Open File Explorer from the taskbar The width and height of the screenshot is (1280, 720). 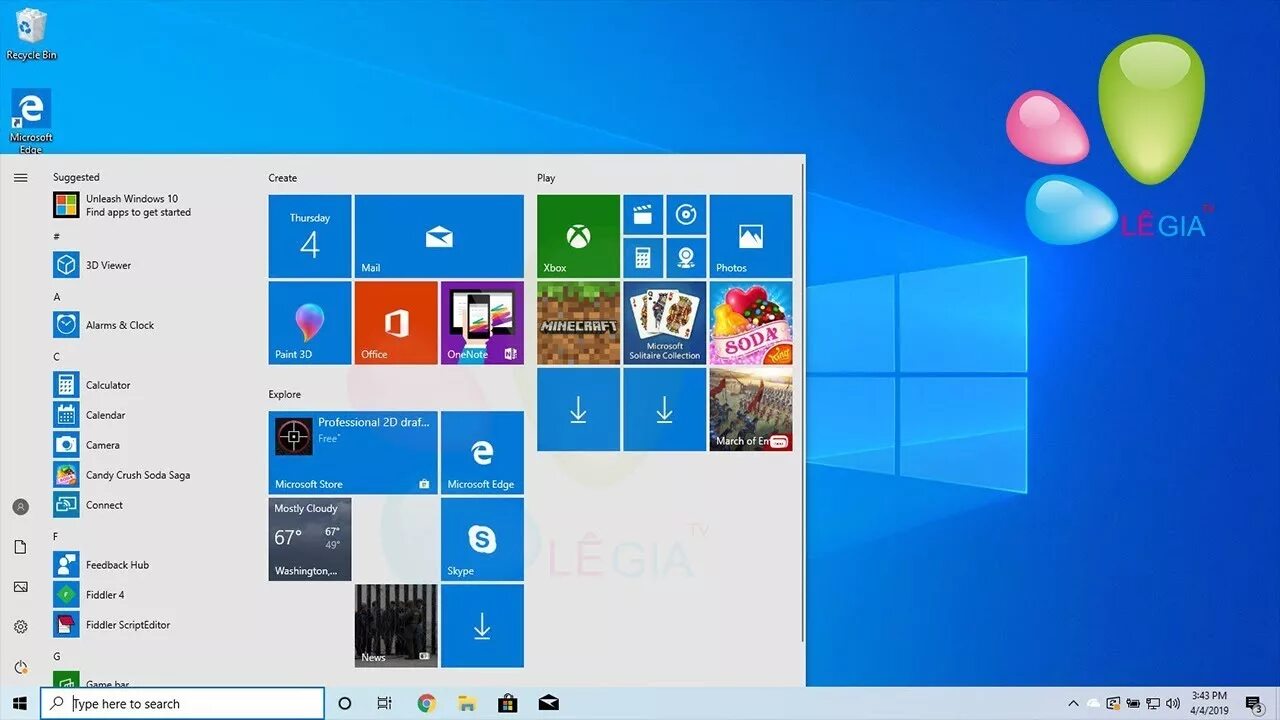coord(466,703)
